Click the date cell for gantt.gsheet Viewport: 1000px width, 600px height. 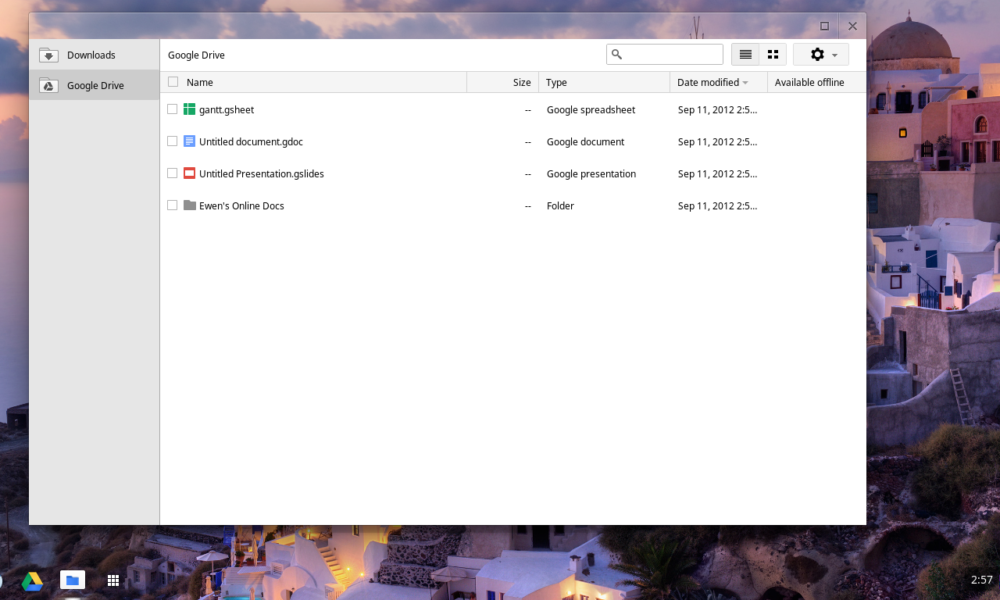coord(717,110)
